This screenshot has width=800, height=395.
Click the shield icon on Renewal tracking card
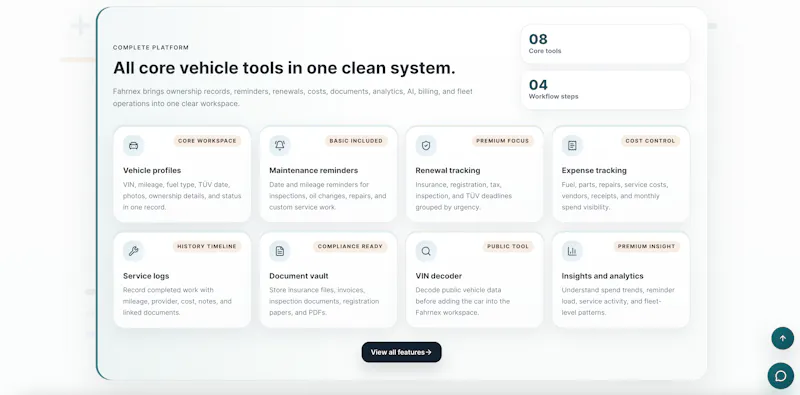(x=426, y=145)
